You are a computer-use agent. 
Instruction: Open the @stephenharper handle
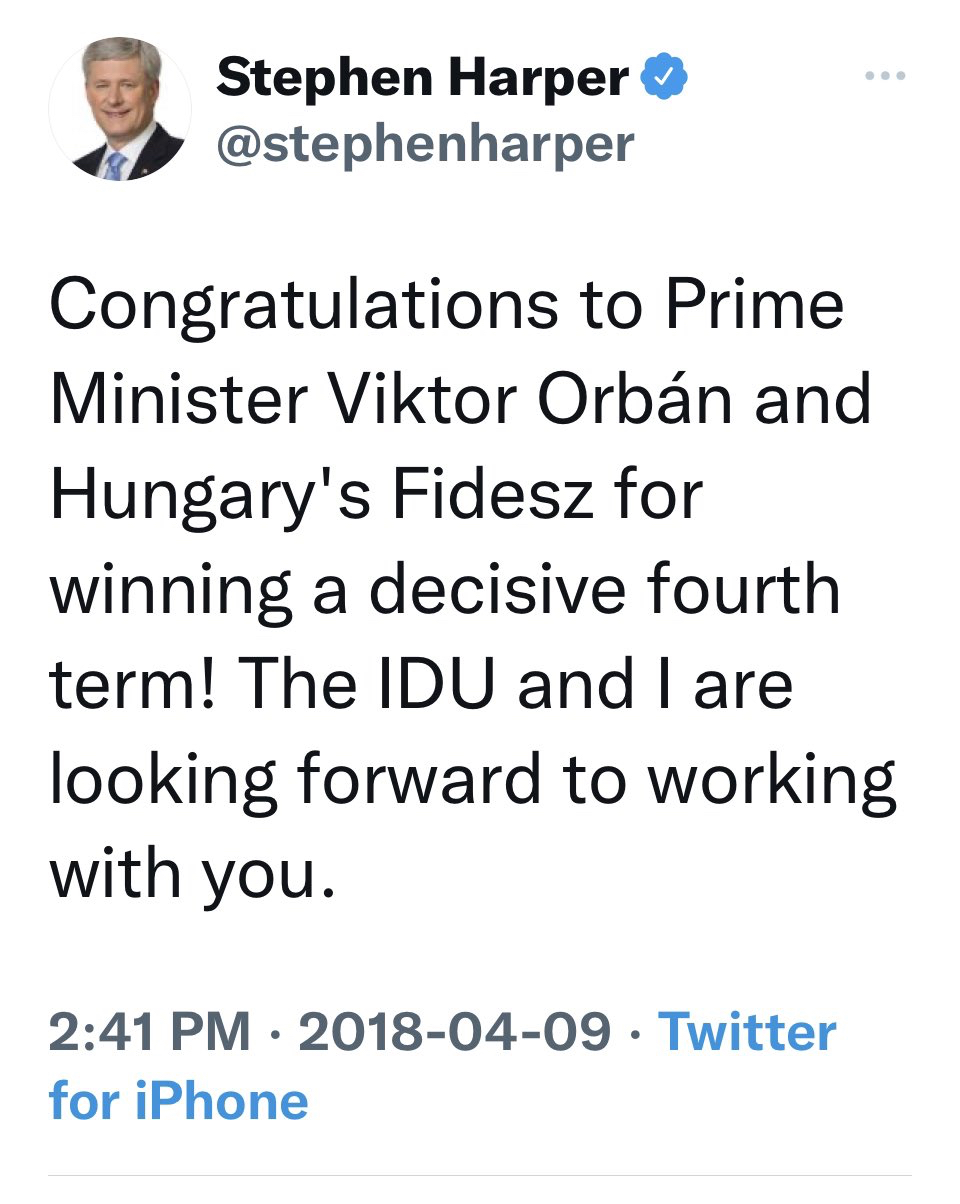(x=424, y=144)
